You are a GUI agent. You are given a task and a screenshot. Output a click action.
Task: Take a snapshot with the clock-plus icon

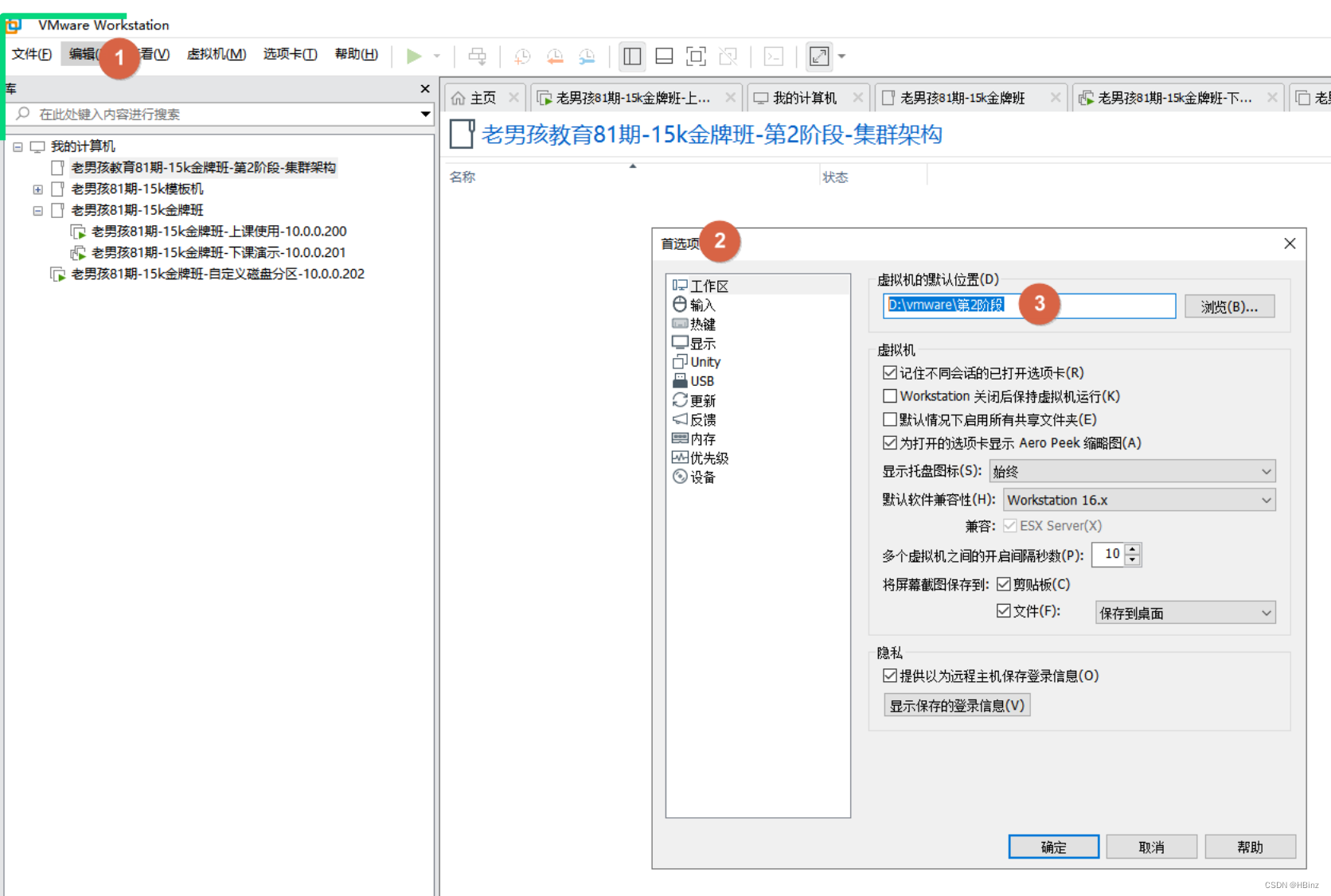tap(522, 56)
